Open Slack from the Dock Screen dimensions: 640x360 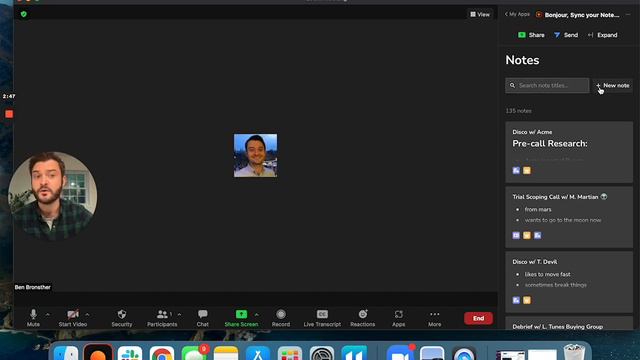tap(130, 353)
